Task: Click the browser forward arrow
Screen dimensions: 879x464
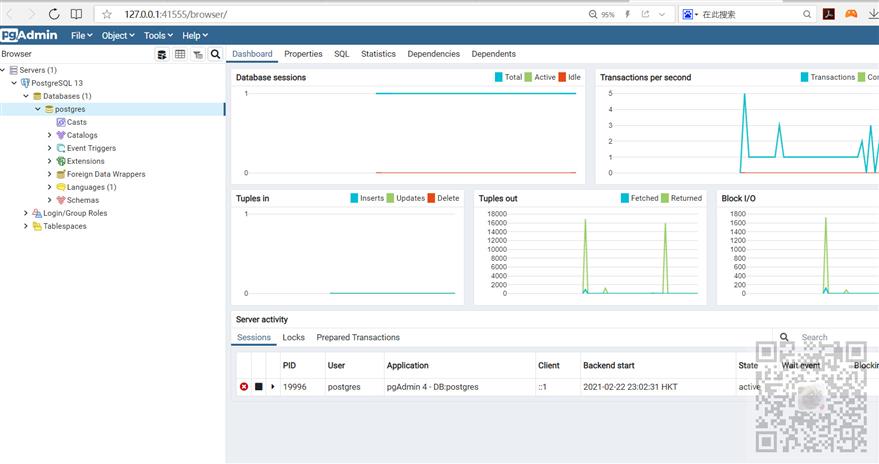Action: (x=31, y=14)
